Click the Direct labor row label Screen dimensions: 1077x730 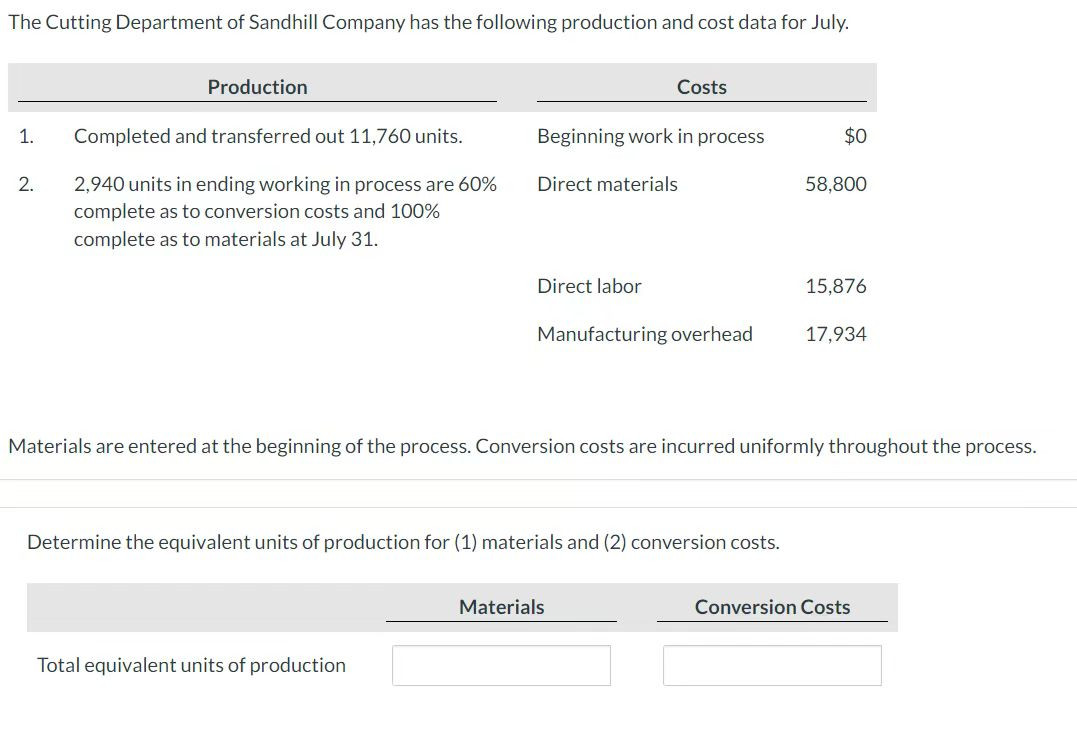(589, 286)
